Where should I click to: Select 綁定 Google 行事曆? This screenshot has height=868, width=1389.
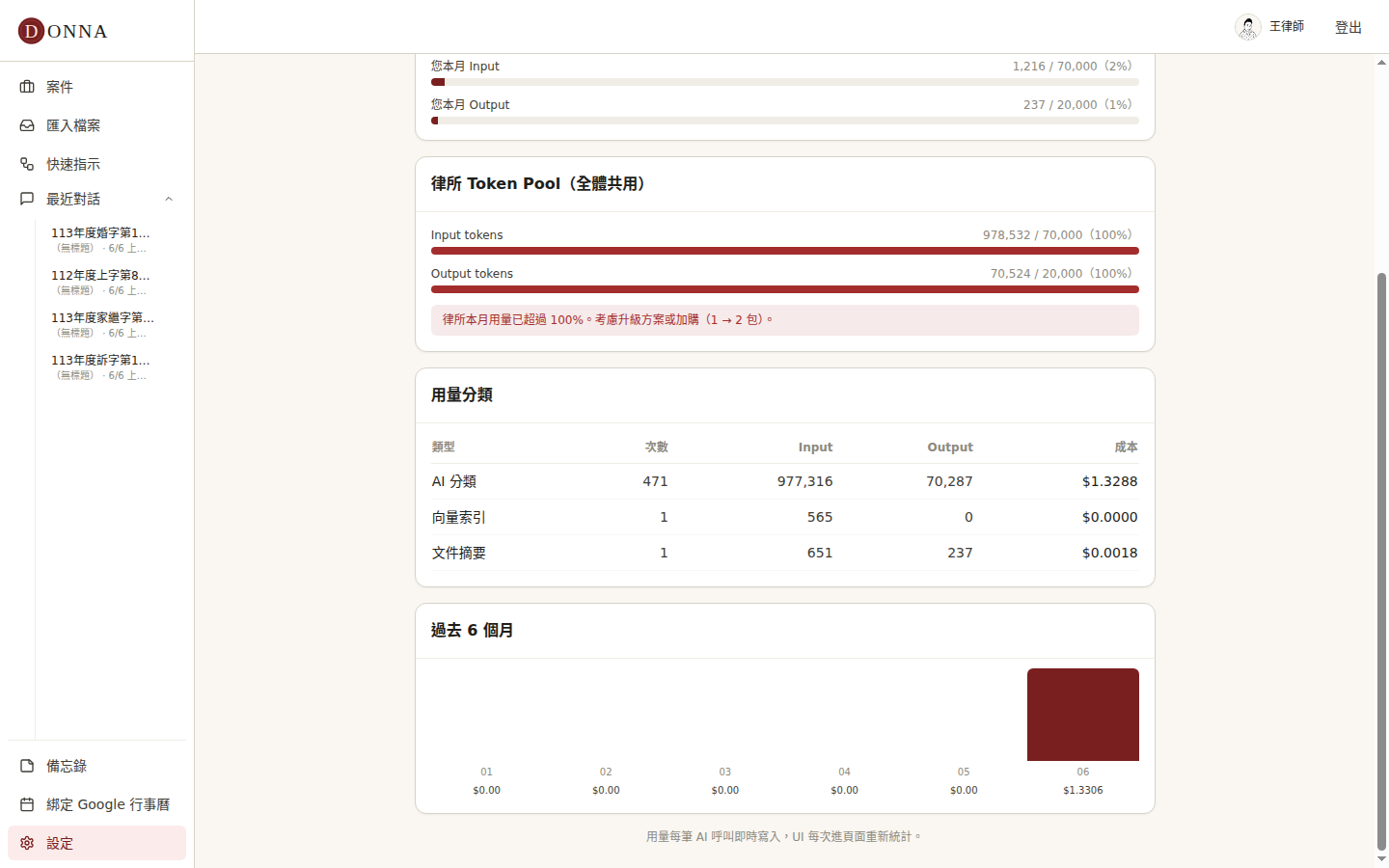[96, 804]
